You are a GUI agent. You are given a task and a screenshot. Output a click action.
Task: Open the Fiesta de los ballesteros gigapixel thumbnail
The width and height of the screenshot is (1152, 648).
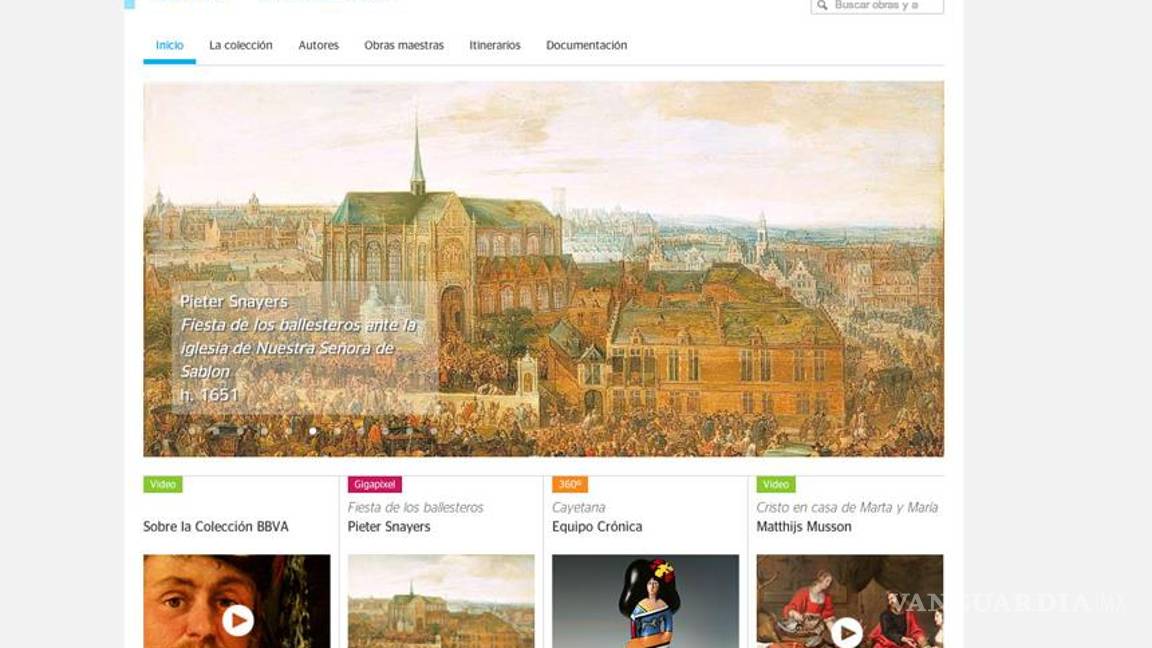click(x=441, y=601)
